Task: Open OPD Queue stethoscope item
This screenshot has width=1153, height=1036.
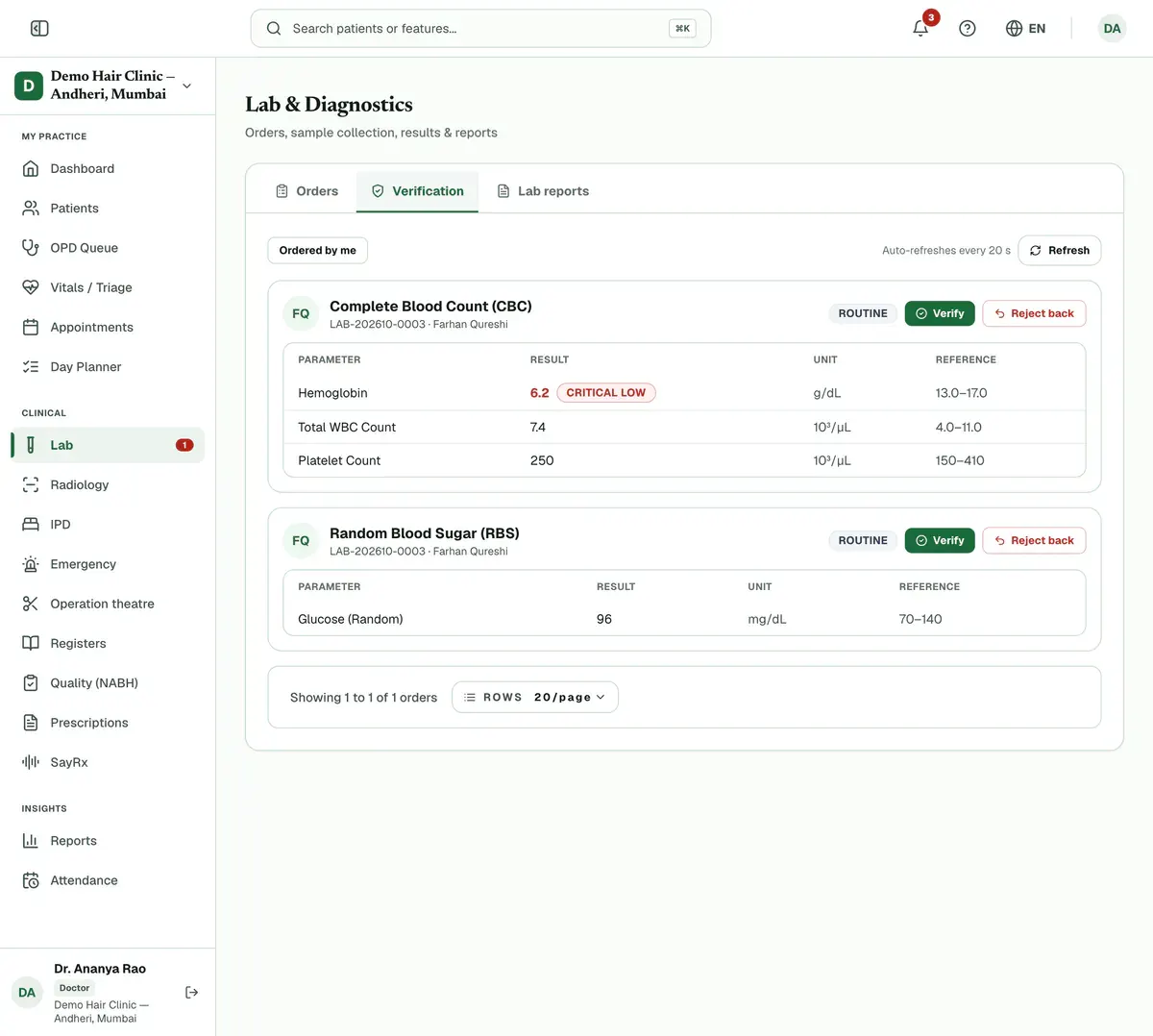Action: tap(108, 248)
